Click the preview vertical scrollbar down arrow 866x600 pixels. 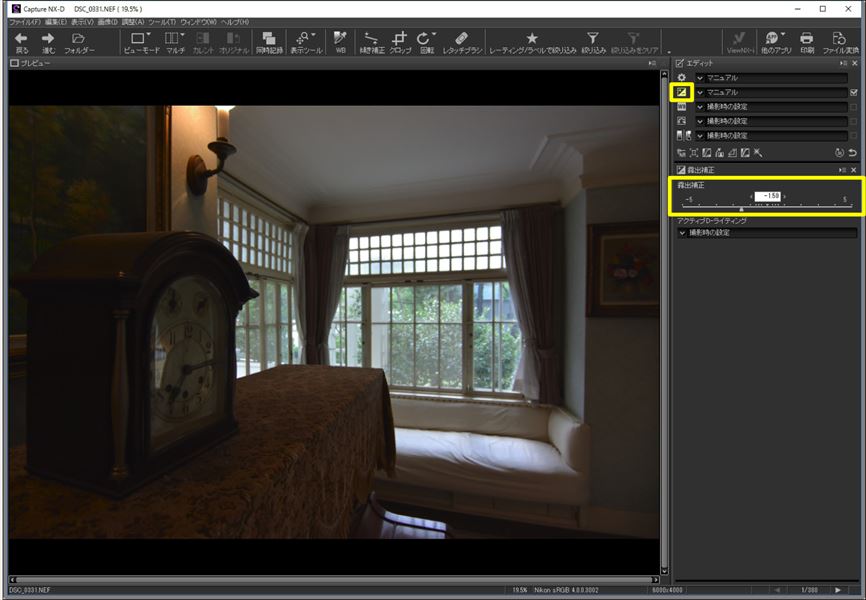pyautogui.click(x=664, y=571)
